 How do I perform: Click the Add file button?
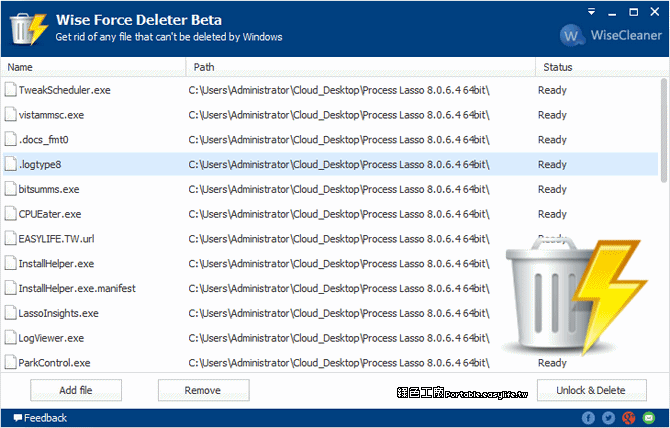click(x=76, y=390)
